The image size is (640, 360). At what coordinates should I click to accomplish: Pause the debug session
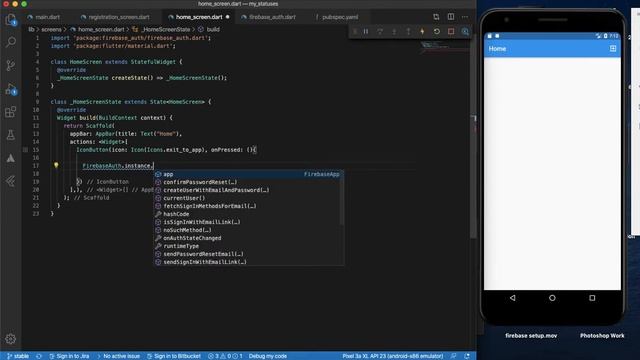[366, 31]
